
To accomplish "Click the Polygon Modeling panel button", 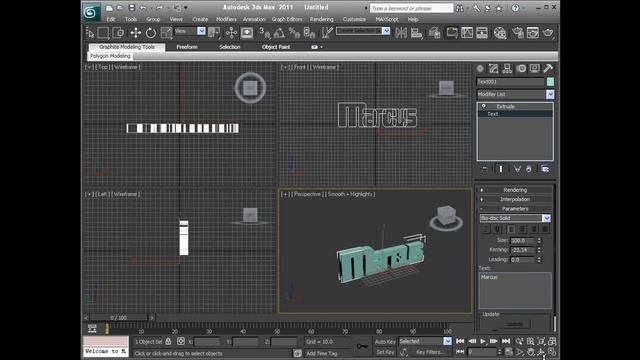I will point(110,56).
